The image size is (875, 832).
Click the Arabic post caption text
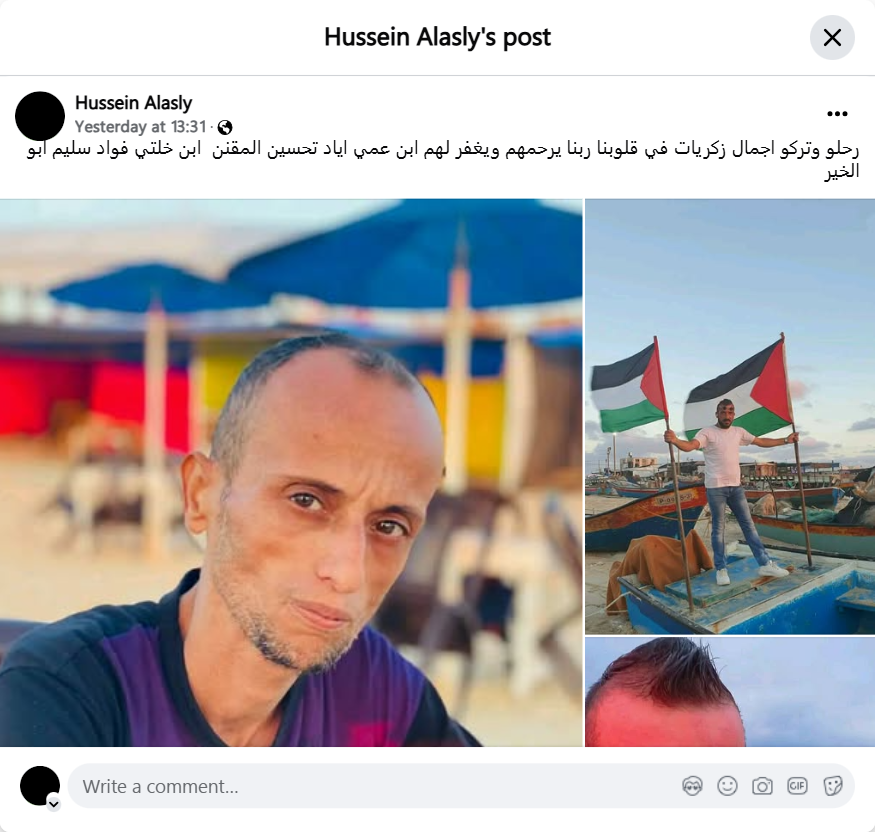pyautogui.click(x=443, y=160)
